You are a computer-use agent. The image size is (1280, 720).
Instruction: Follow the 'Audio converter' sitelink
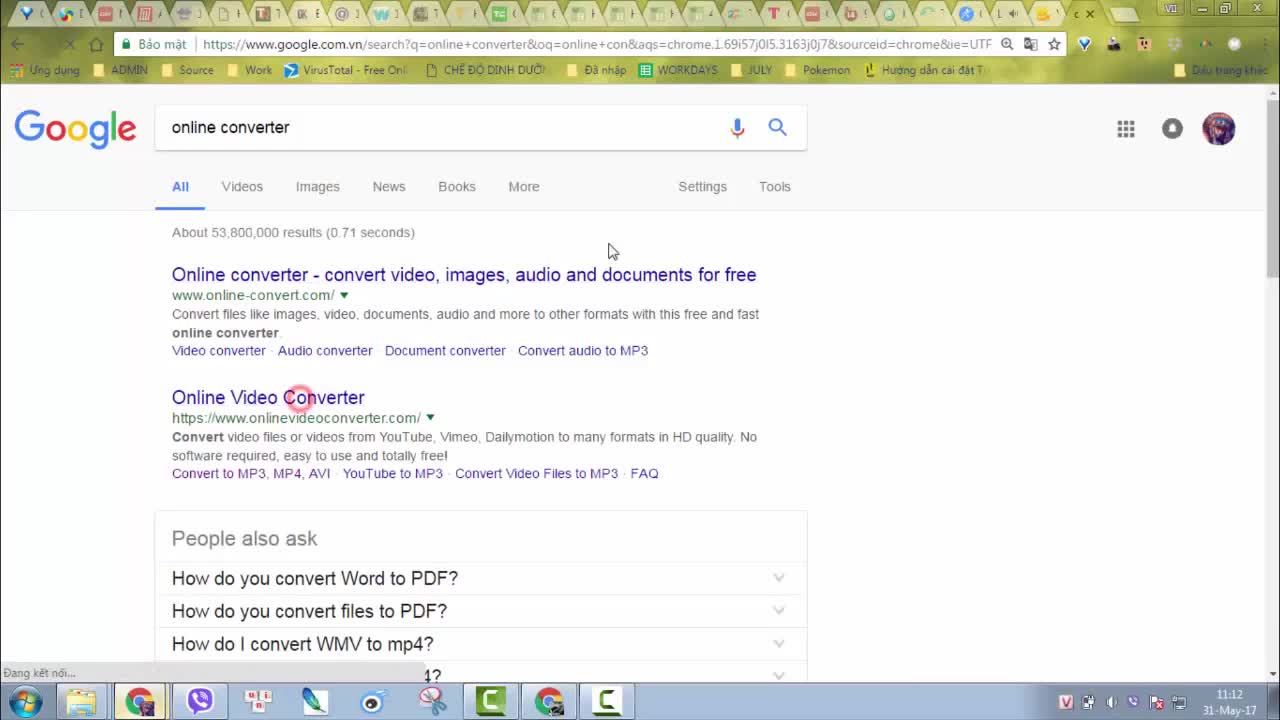(325, 351)
